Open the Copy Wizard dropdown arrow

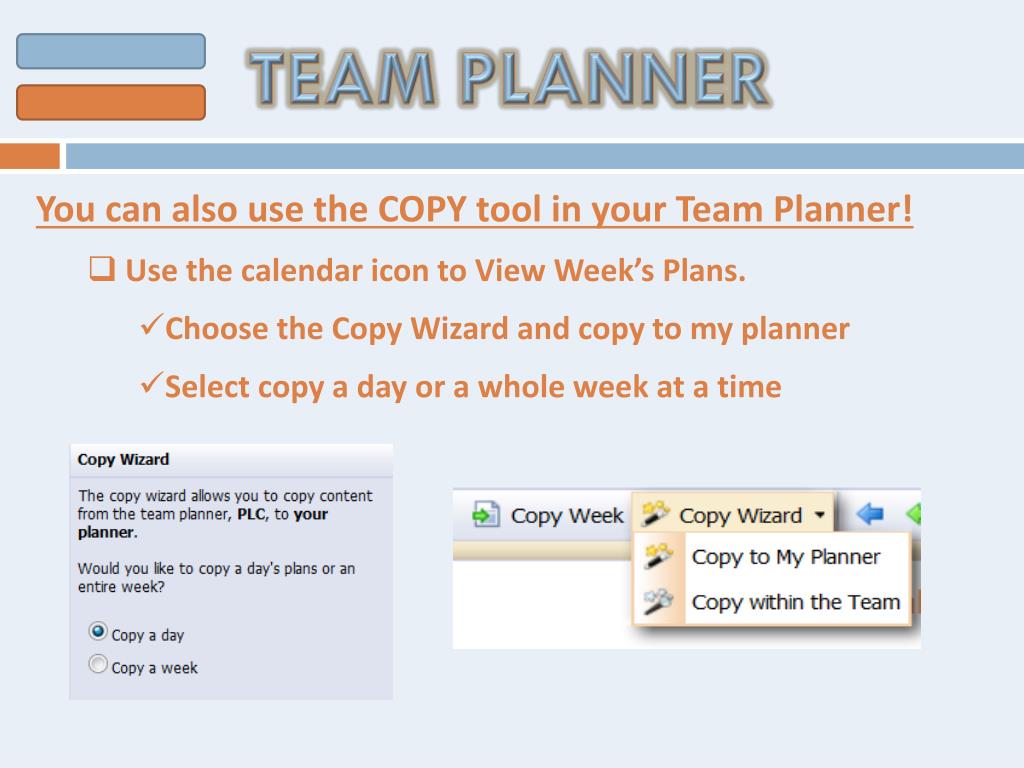[x=820, y=515]
